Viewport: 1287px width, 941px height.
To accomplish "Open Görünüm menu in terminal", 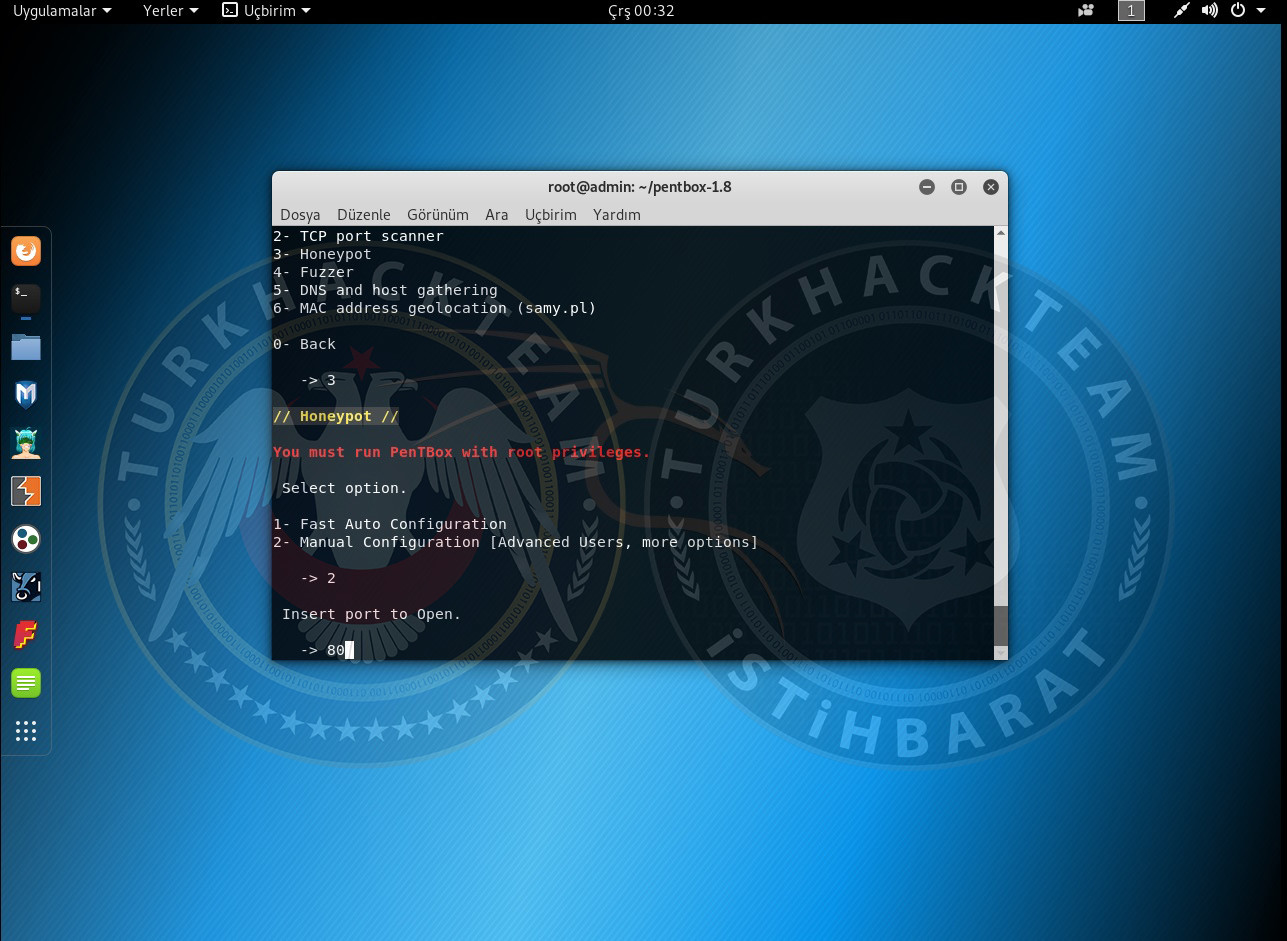I will pyautogui.click(x=438, y=214).
